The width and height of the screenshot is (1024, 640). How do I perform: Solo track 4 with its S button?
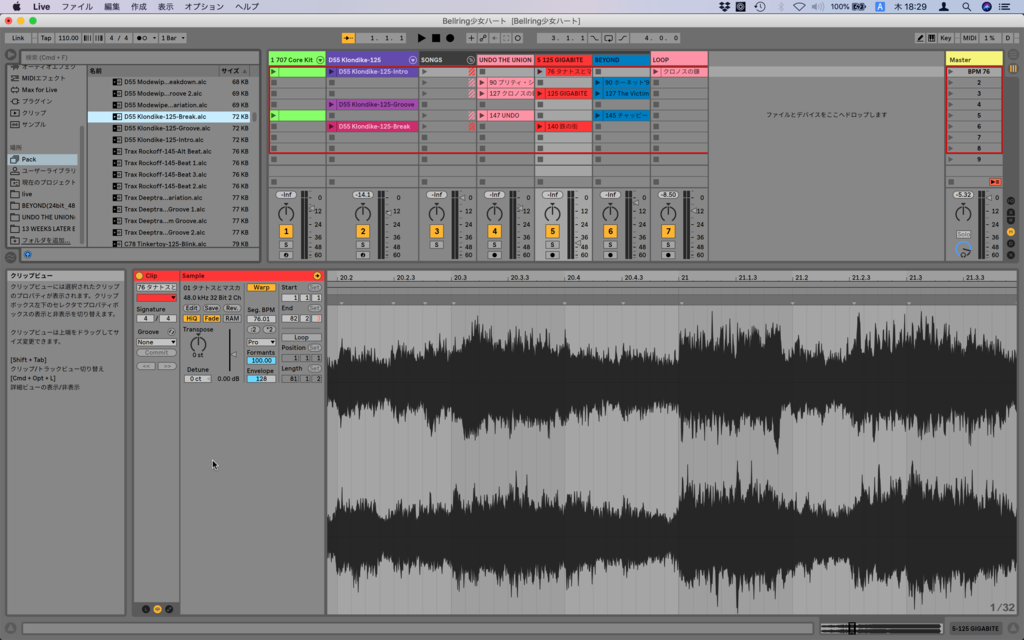[x=494, y=245]
